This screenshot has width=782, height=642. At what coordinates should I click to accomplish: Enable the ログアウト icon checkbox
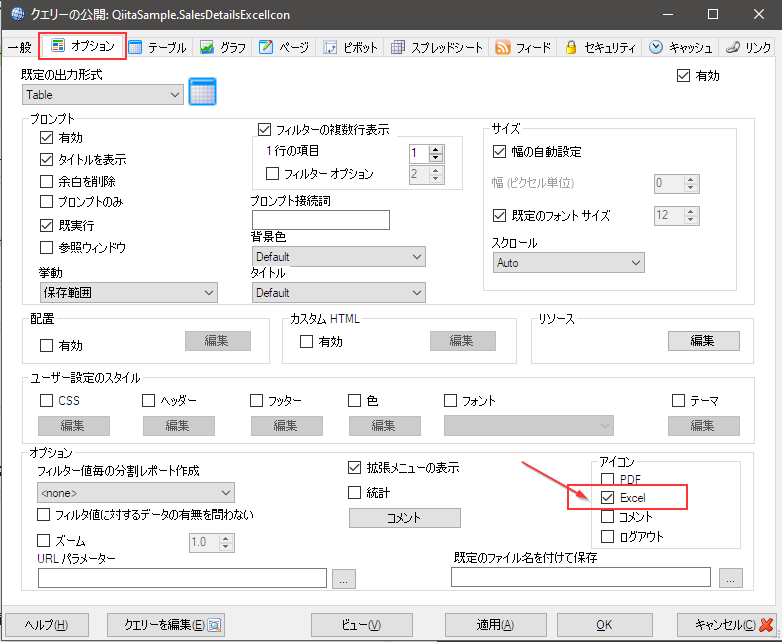pos(607,537)
